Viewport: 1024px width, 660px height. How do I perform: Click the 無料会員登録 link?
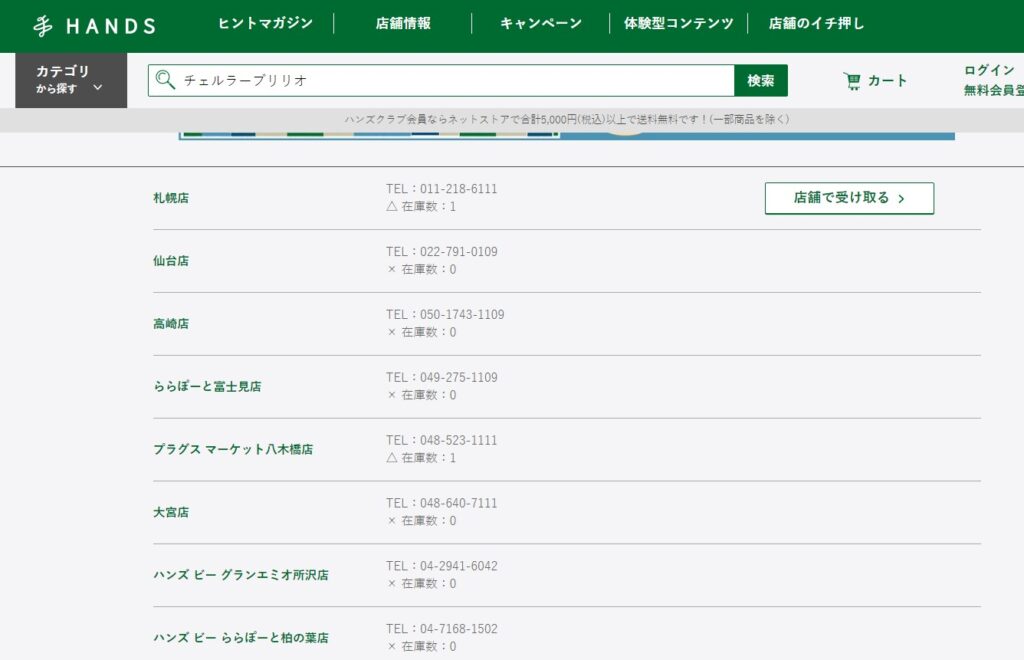coord(994,90)
